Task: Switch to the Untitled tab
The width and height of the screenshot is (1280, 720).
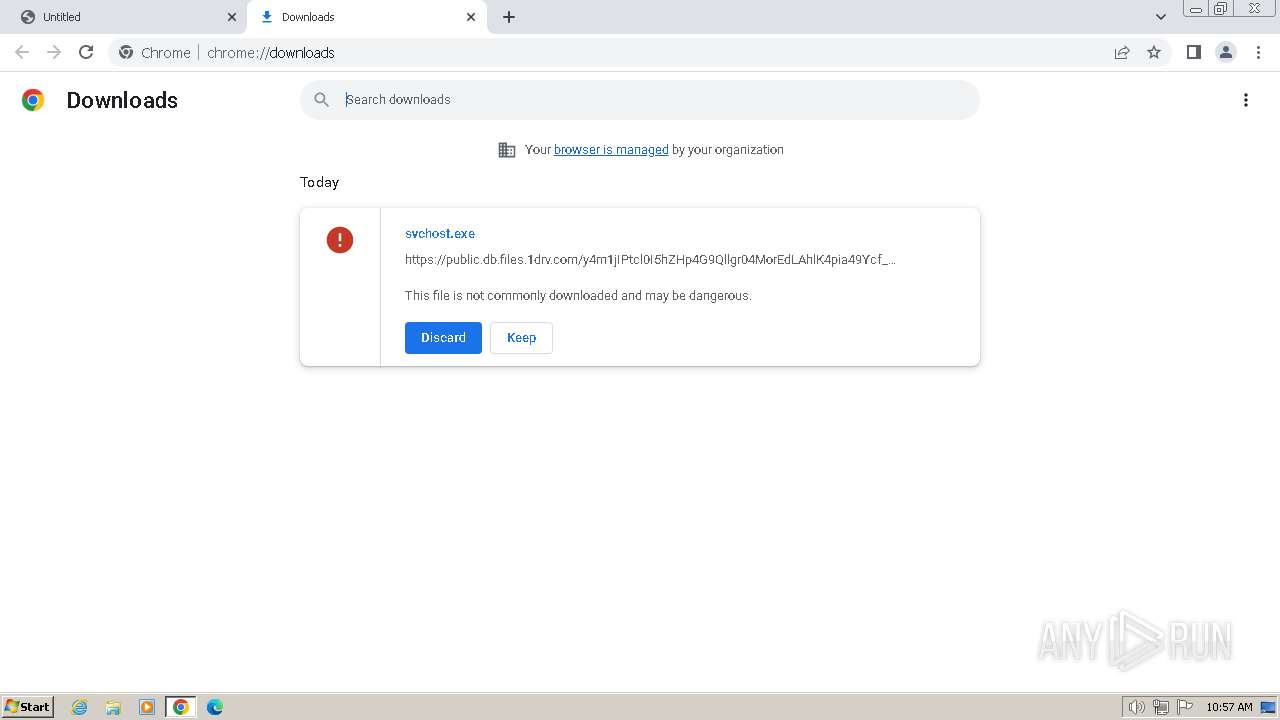Action: (x=124, y=17)
